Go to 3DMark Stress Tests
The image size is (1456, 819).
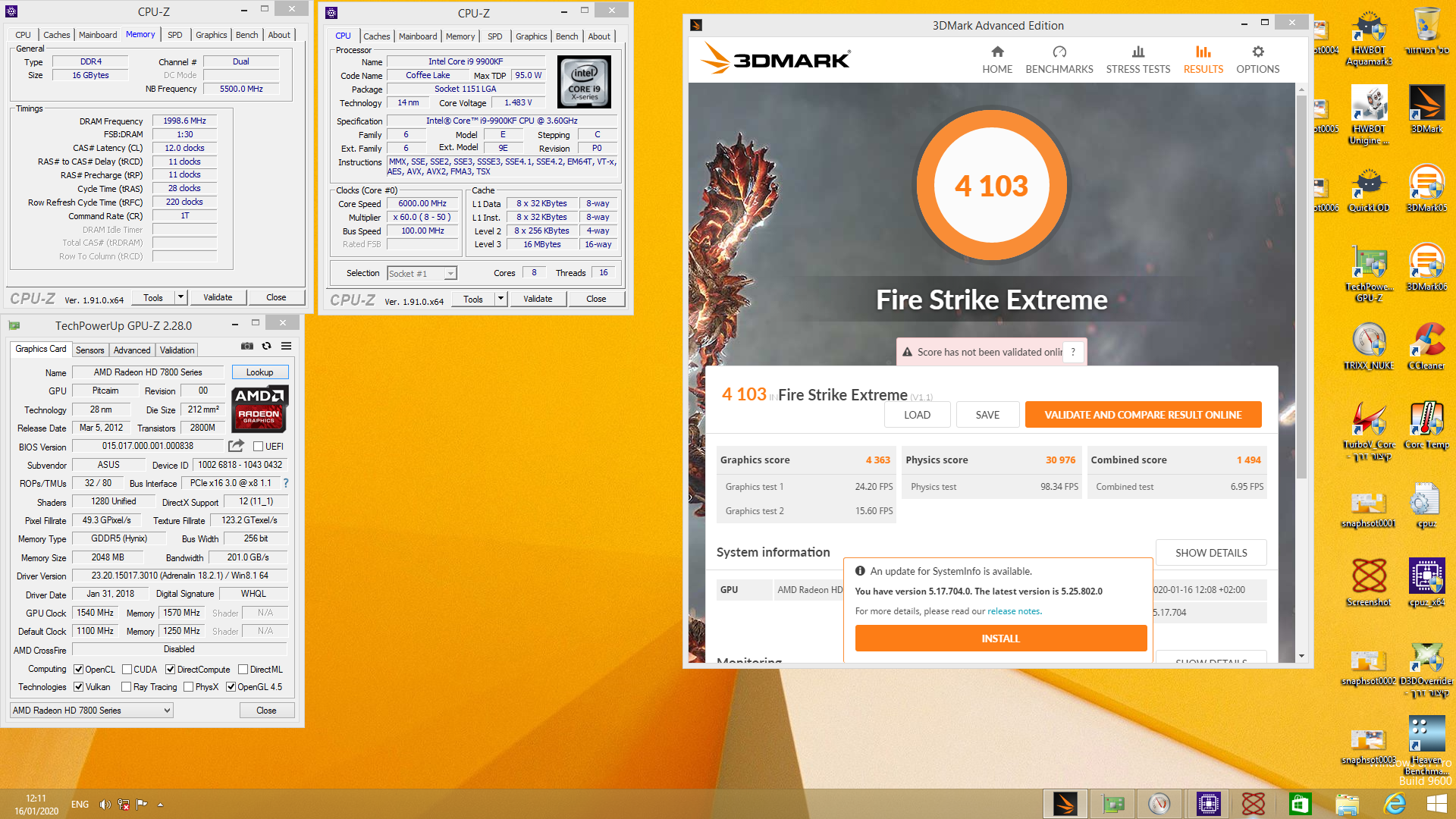click(x=1137, y=60)
